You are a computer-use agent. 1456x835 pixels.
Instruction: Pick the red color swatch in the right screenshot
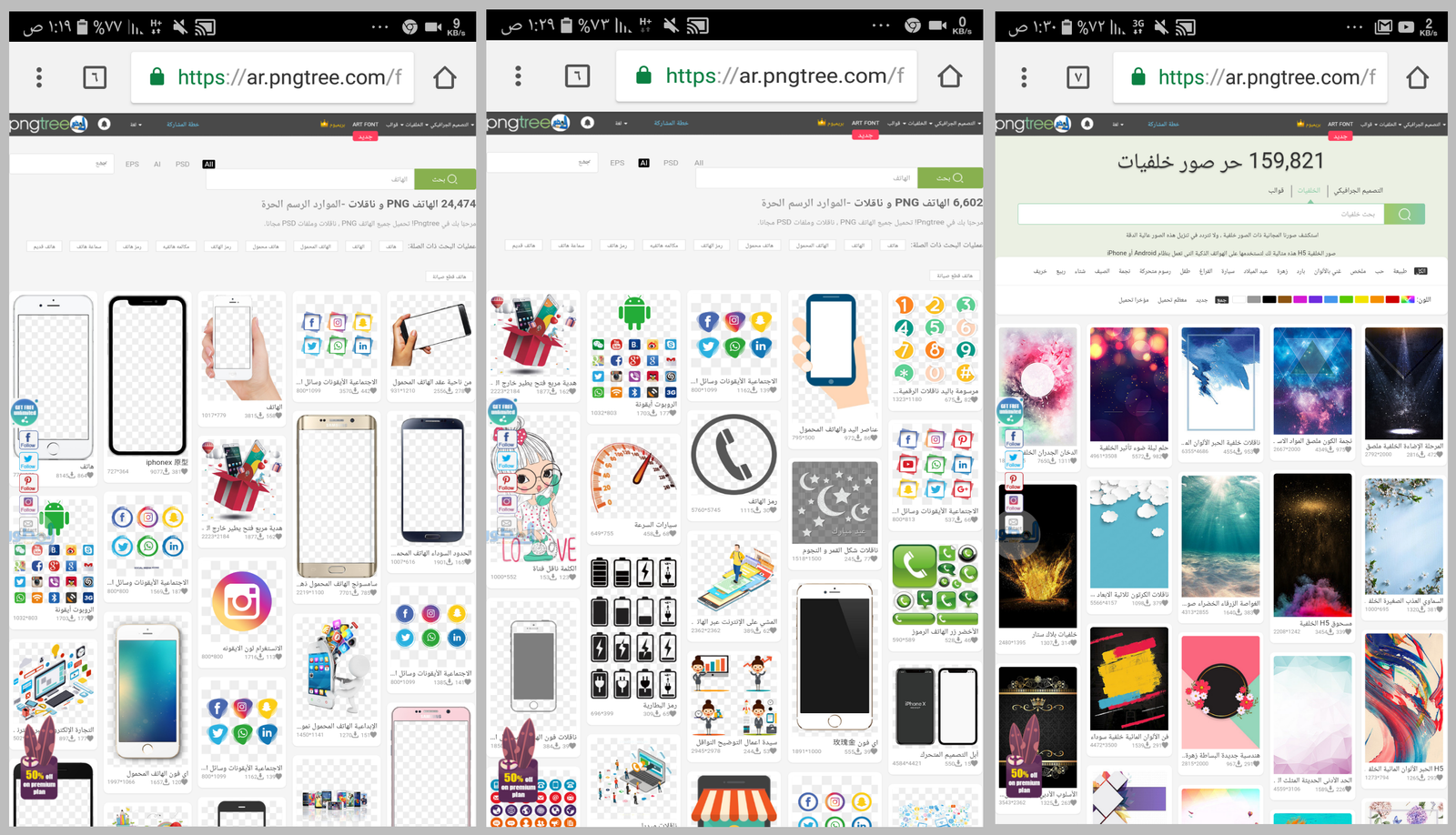[1392, 299]
